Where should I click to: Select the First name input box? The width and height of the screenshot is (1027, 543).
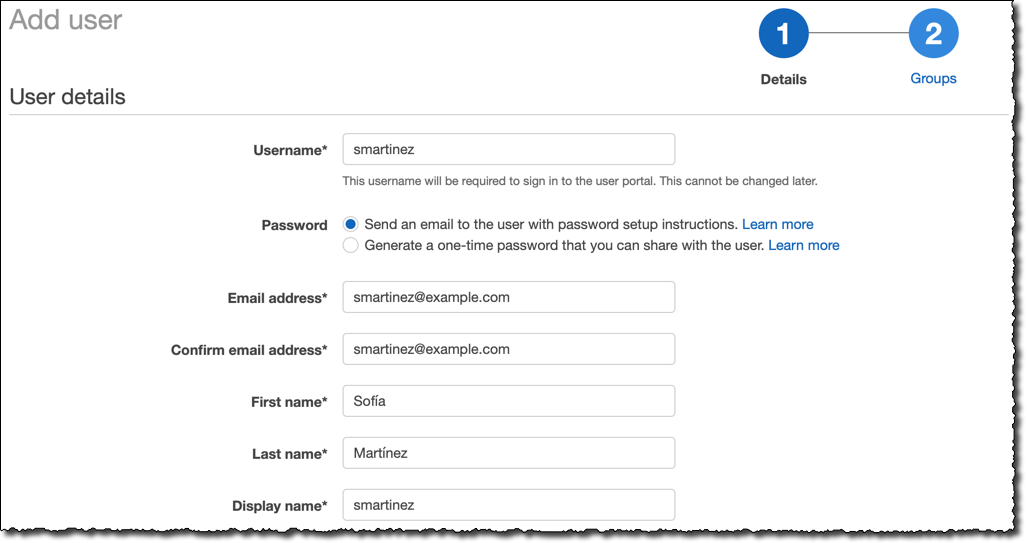(x=508, y=401)
